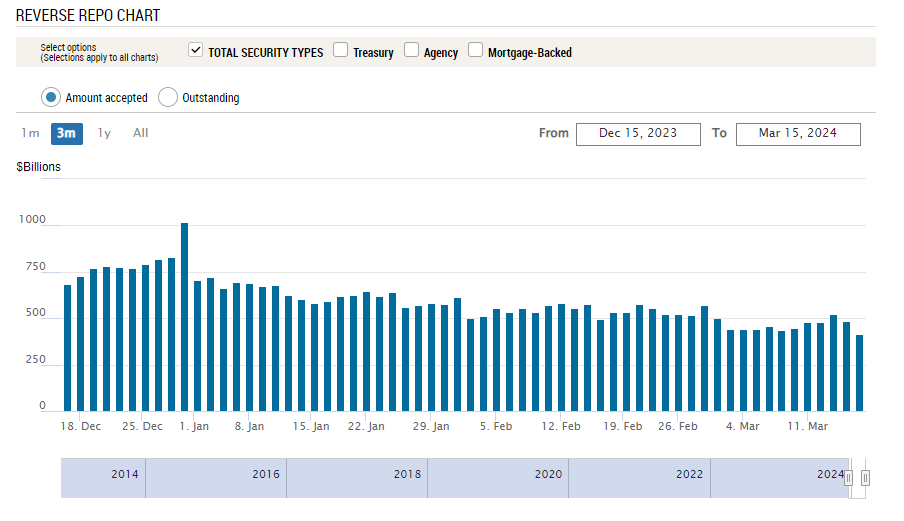Click the To date field
This screenshot has height=521, width=904.
click(x=798, y=134)
